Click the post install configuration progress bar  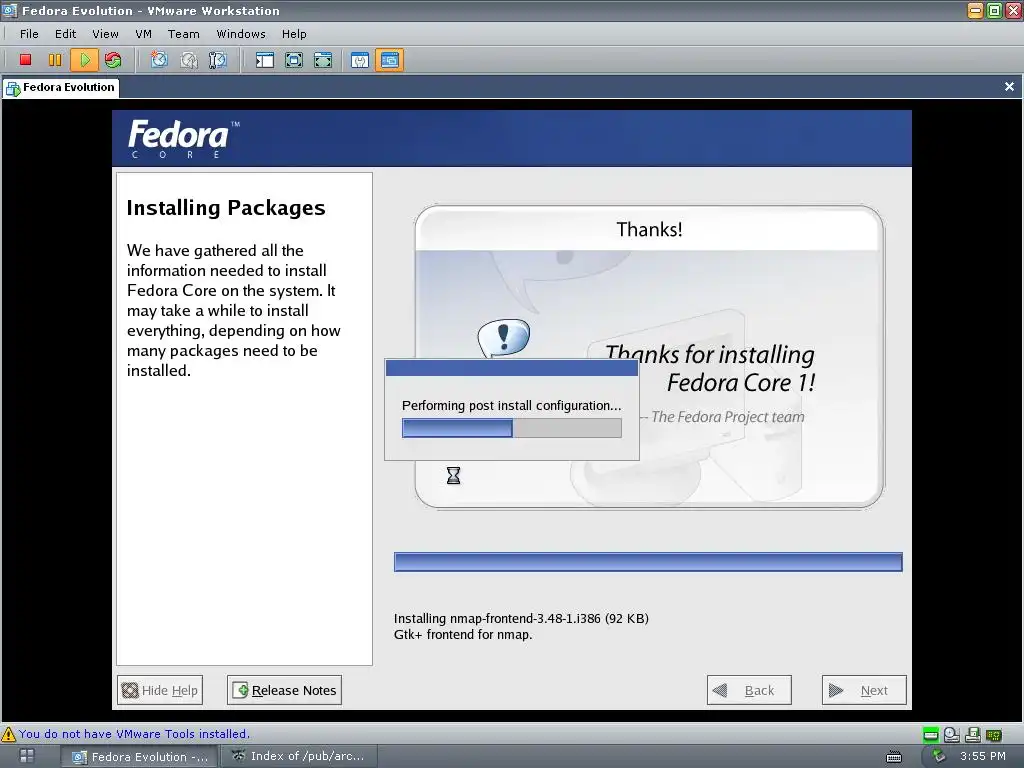[x=512, y=428]
